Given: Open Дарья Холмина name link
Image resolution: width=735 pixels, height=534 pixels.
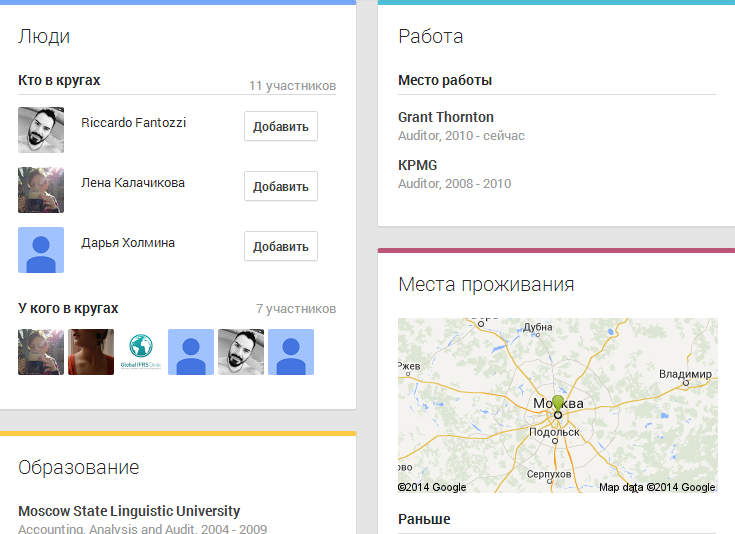Looking at the screenshot, I should click(x=128, y=243).
